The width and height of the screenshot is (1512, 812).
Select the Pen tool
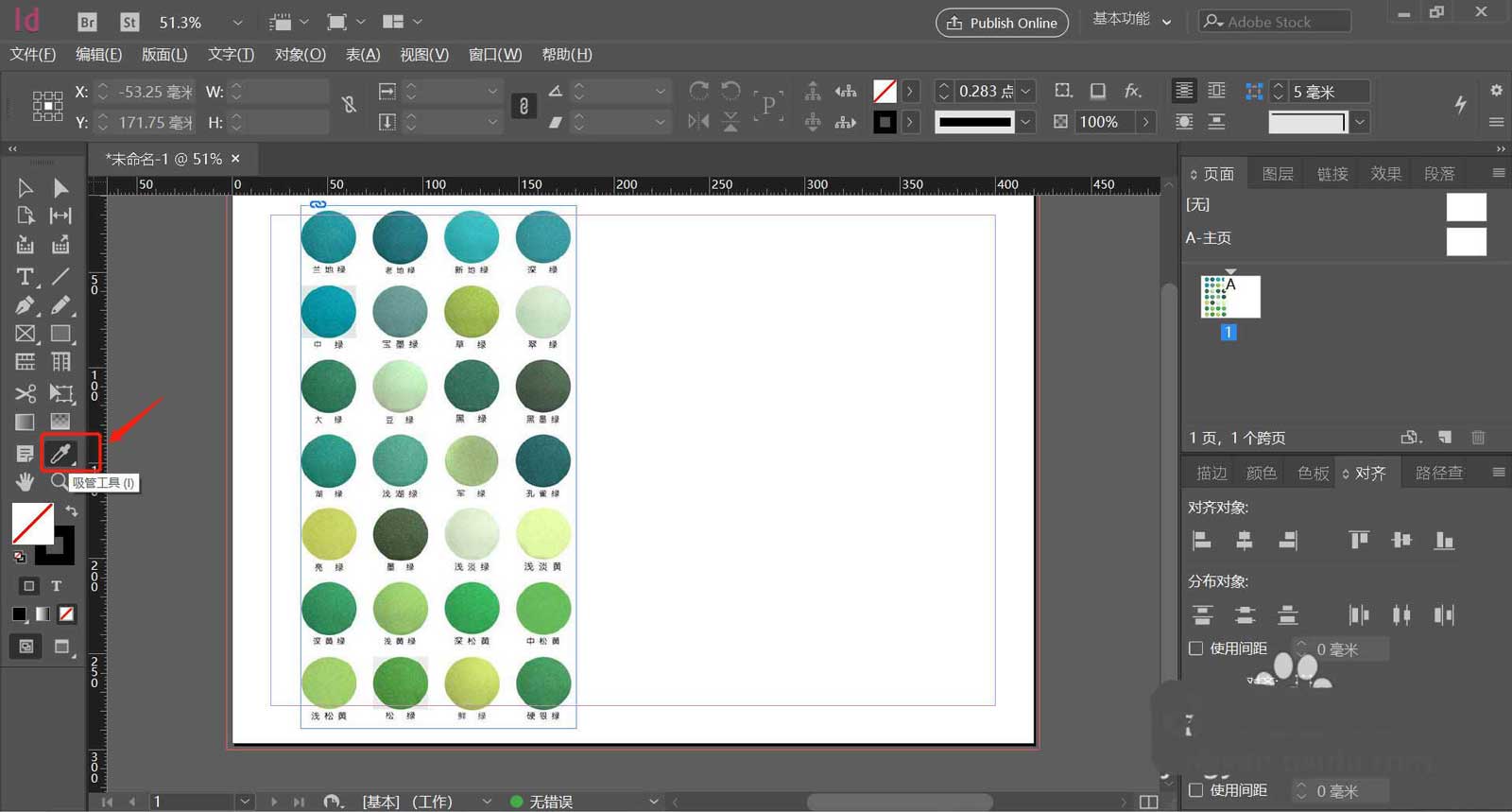pos(26,305)
